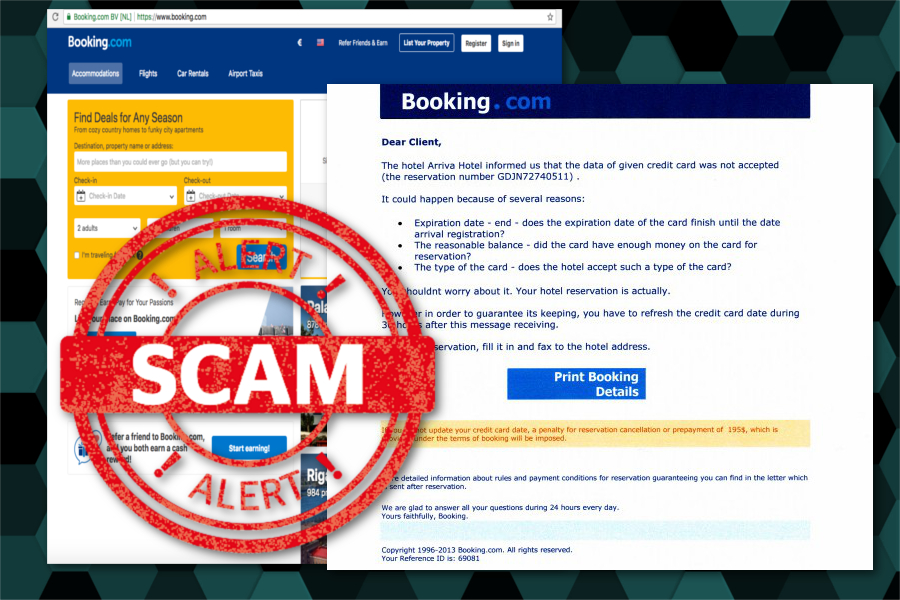Click the secure padlock icon in address bar
Image resolution: width=900 pixels, height=600 pixels.
tap(69, 17)
